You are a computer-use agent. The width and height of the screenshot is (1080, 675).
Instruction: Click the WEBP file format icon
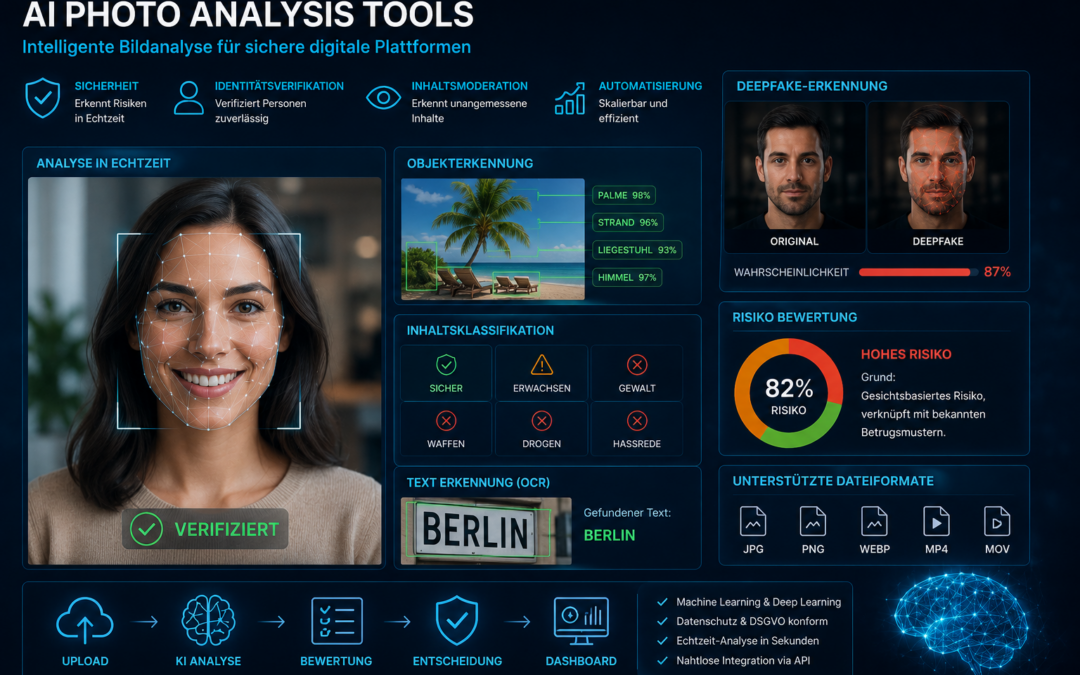tap(874, 521)
